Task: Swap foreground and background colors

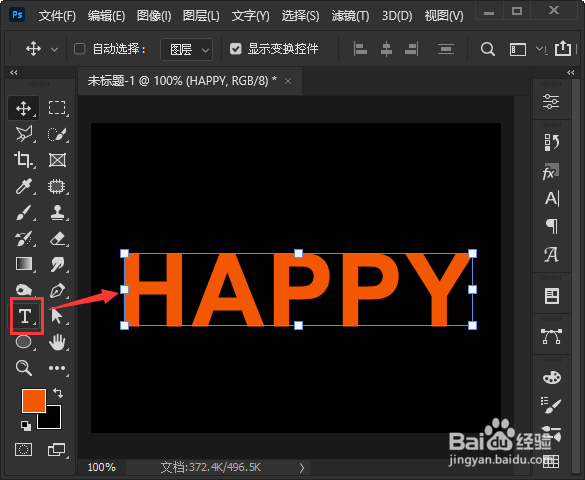Action: point(58,393)
